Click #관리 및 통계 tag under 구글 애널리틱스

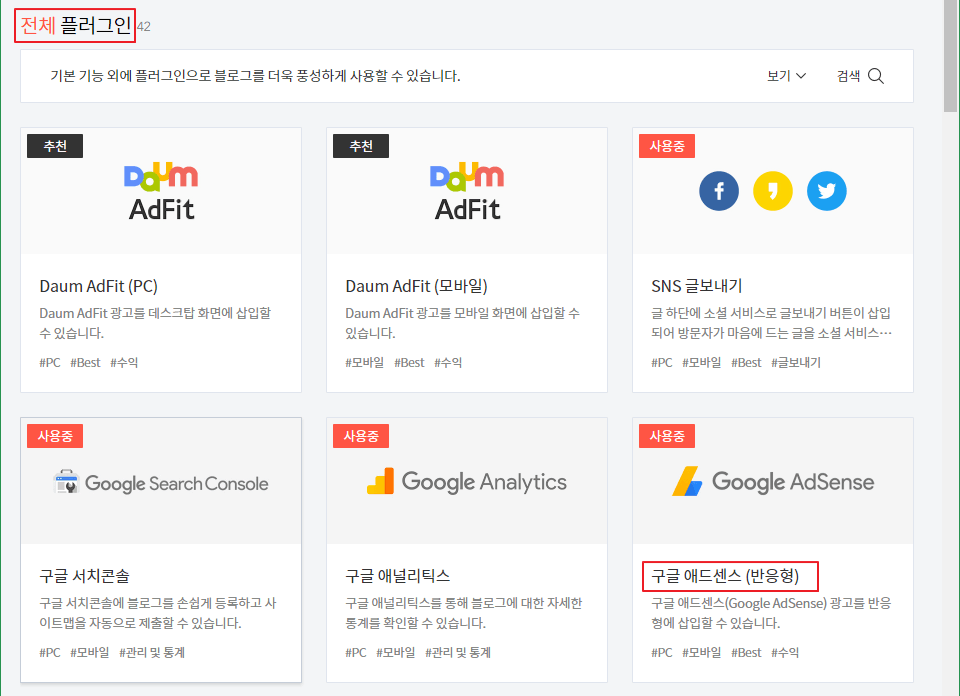(458, 653)
